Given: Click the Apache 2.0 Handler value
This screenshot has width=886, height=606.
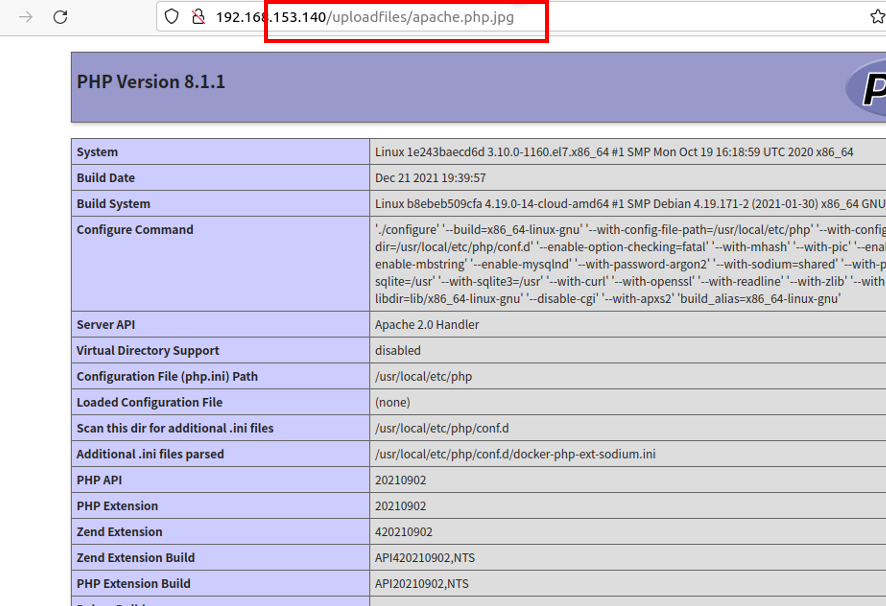Looking at the screenshot, I should [427, 325].
